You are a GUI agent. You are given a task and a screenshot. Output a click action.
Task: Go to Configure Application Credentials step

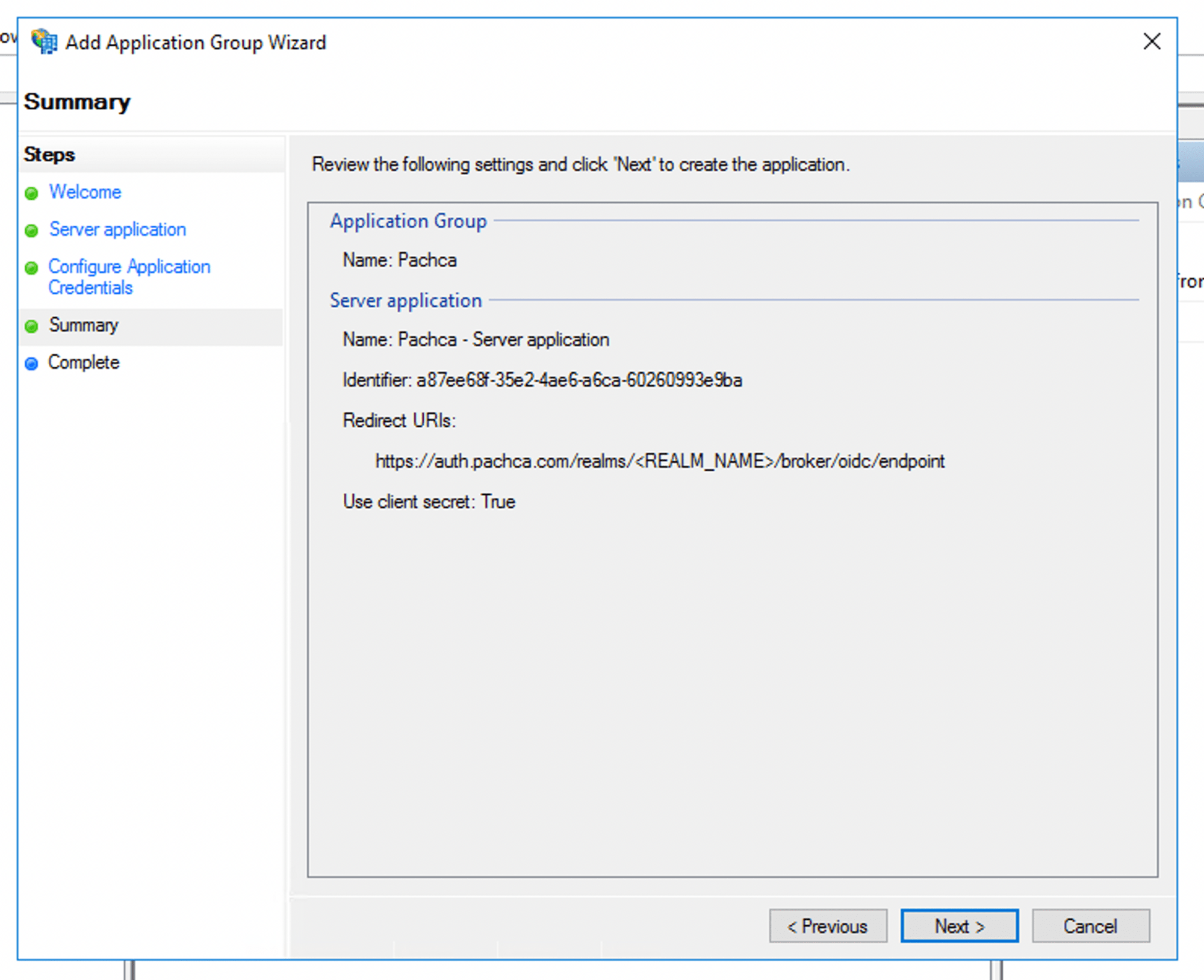point(128,277)
